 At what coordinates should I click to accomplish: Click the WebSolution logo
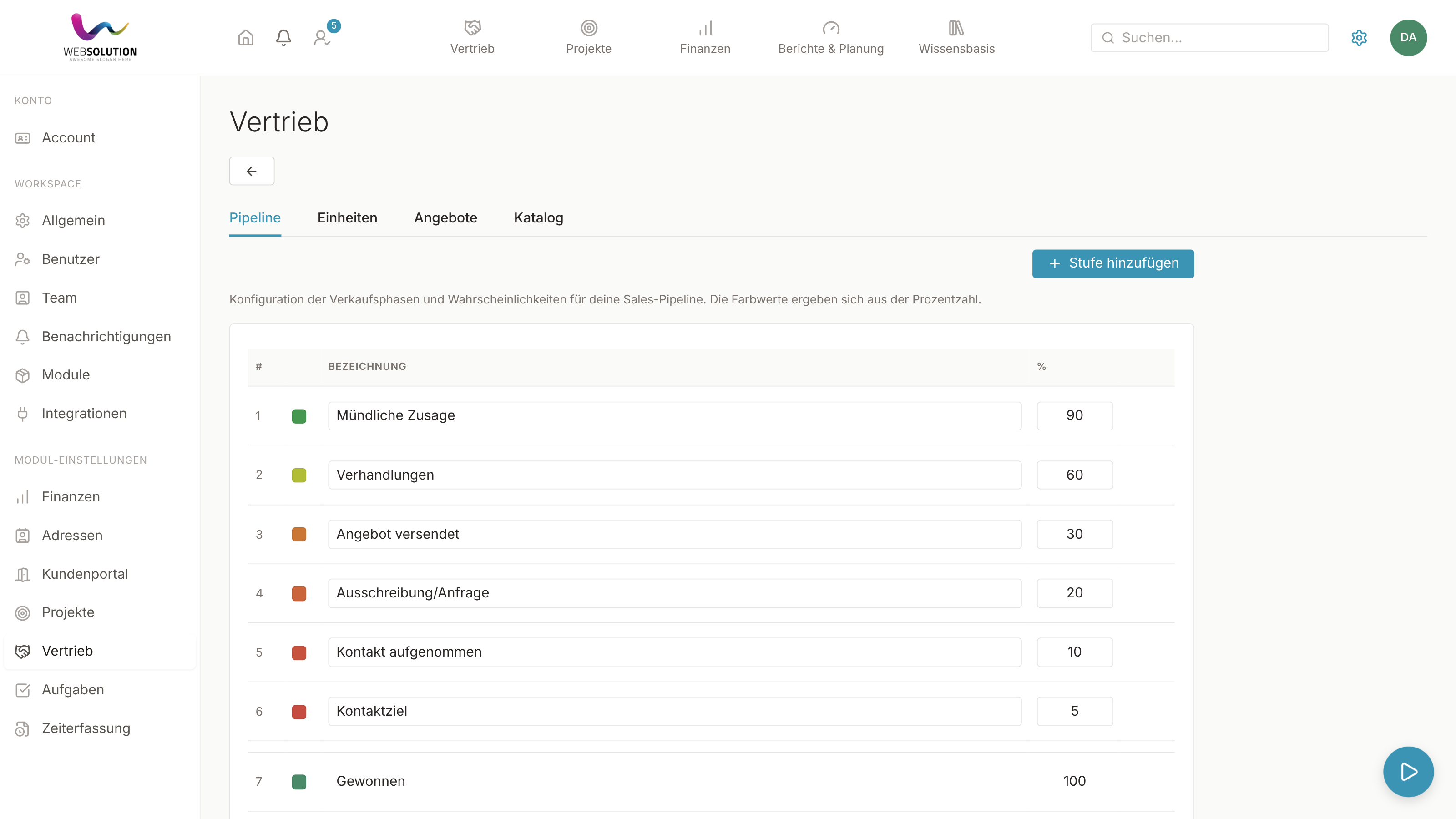tap(100, 37)
